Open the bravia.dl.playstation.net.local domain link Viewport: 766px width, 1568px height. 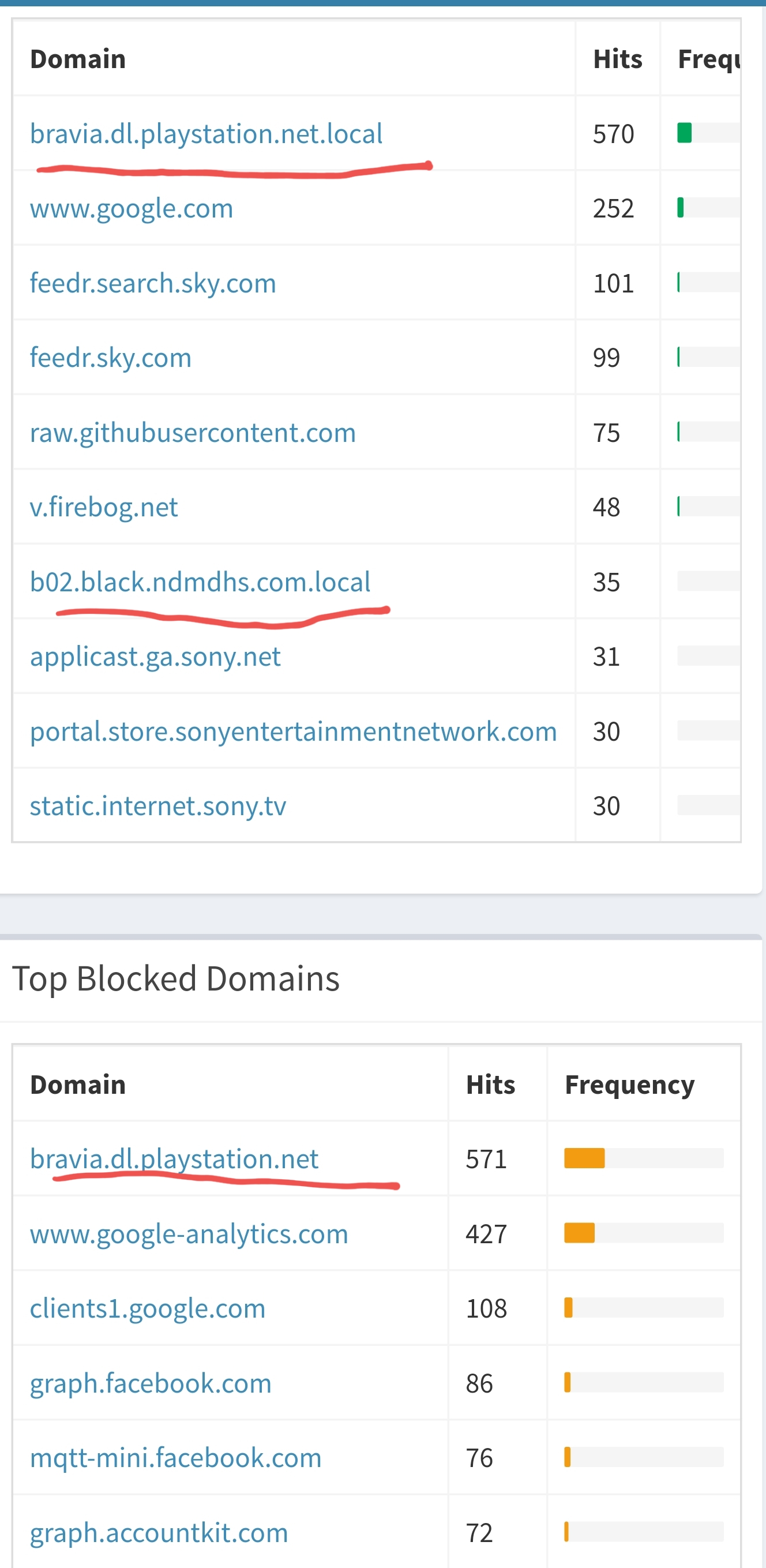pyautogui.click(x=207, y=134)
